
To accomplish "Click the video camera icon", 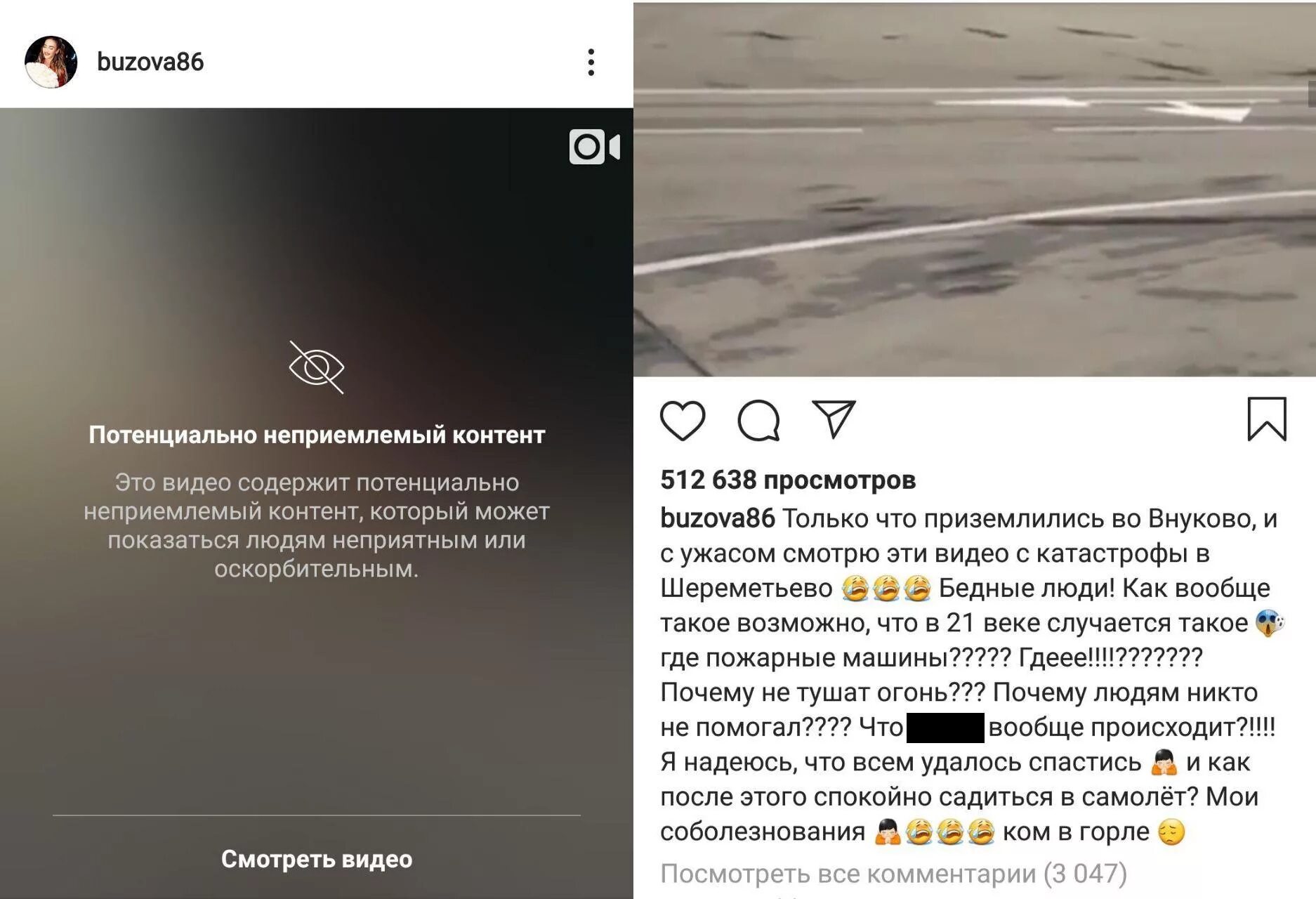I will coord(594,147).
